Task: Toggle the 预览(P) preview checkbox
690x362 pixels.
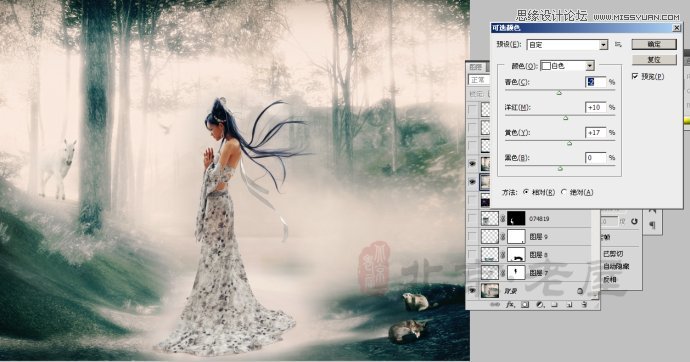Action: coord(635,76)
